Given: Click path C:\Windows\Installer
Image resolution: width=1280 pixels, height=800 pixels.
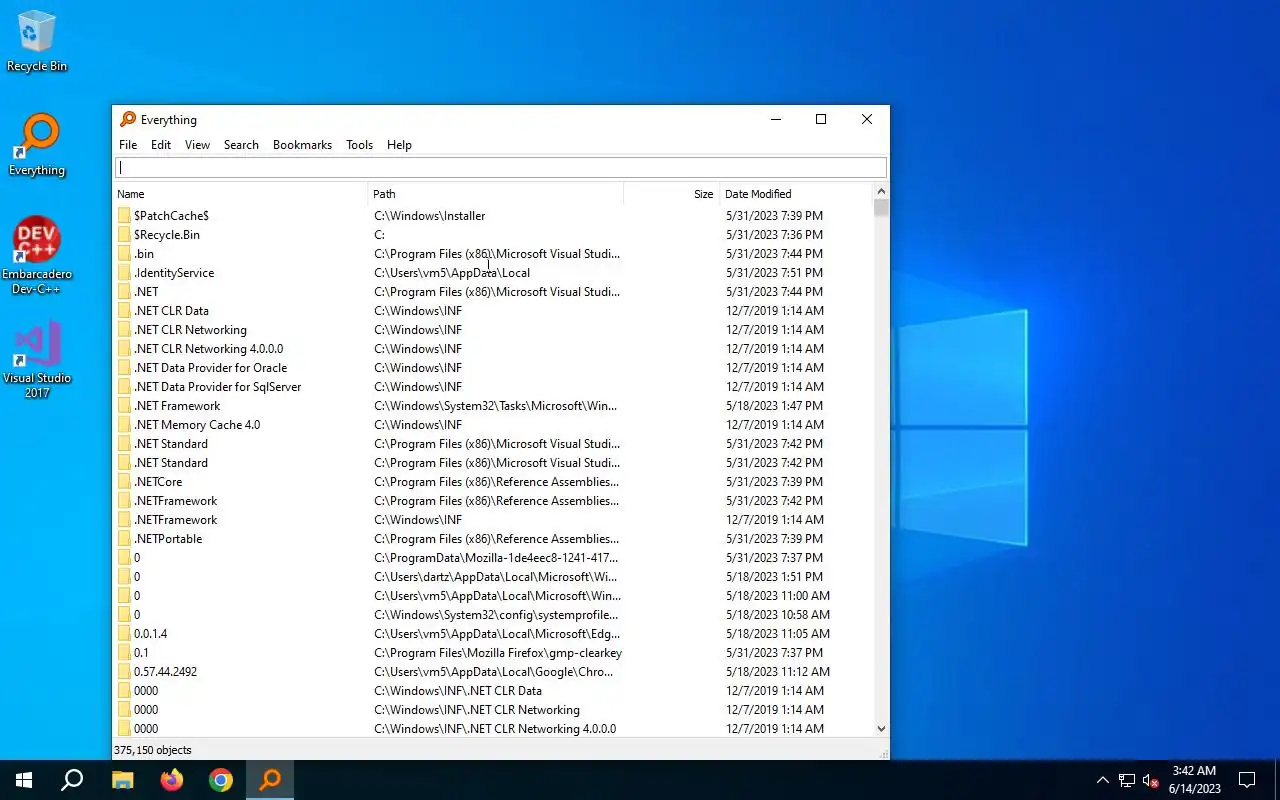Looking at the screenshot, I should coord(430,216).
